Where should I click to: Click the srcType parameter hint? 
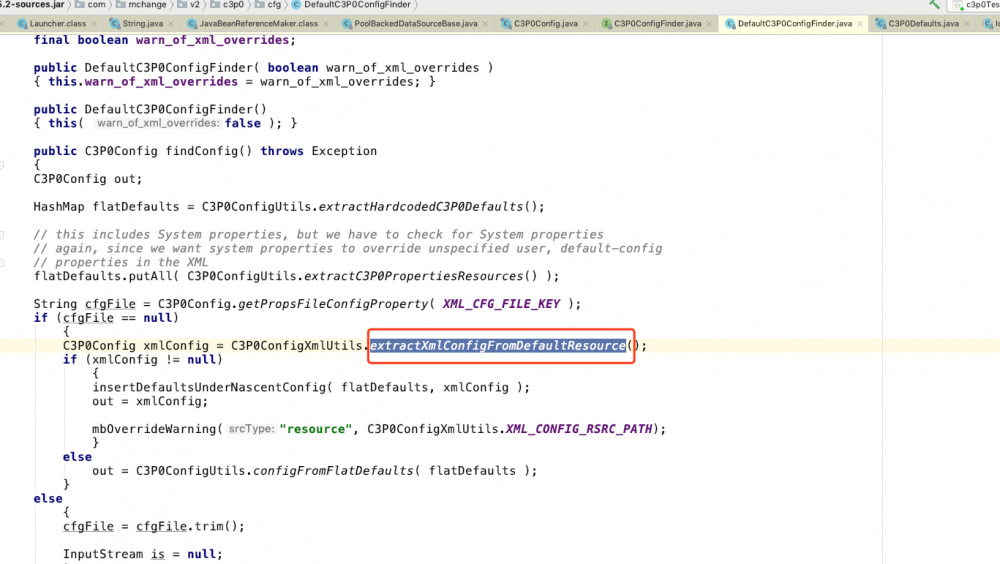click(x=251, y=429)
